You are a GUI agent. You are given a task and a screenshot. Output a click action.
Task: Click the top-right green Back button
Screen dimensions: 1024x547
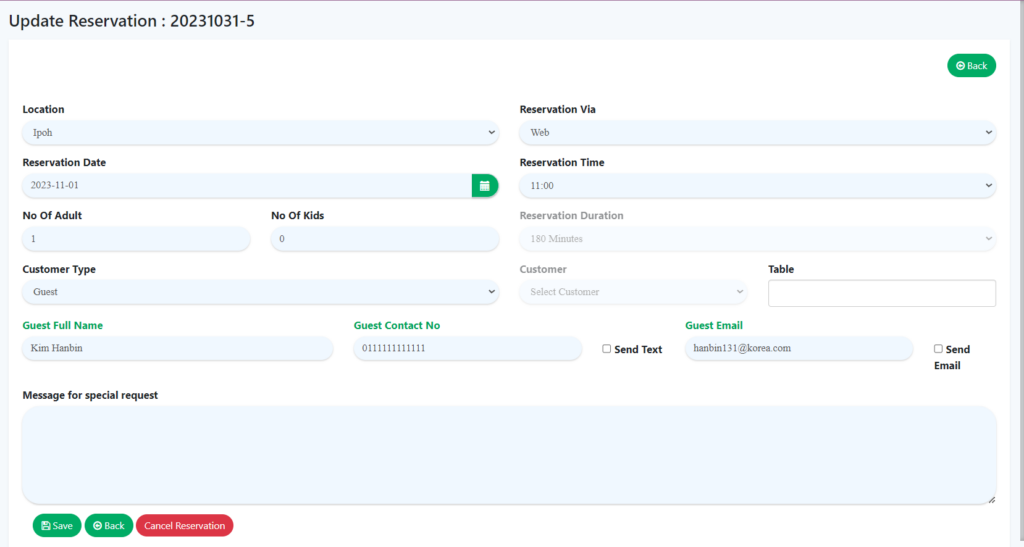click(x=971, y=66)
